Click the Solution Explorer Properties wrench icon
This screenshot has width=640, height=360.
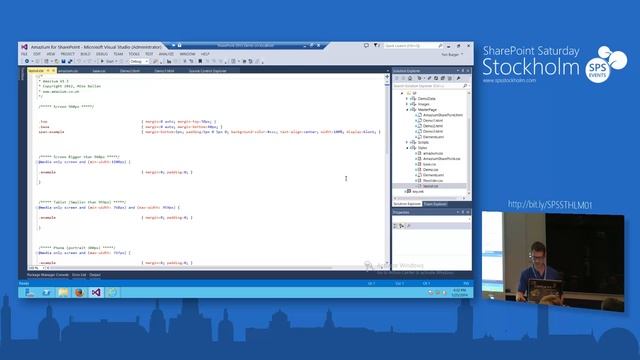point(458,78)
